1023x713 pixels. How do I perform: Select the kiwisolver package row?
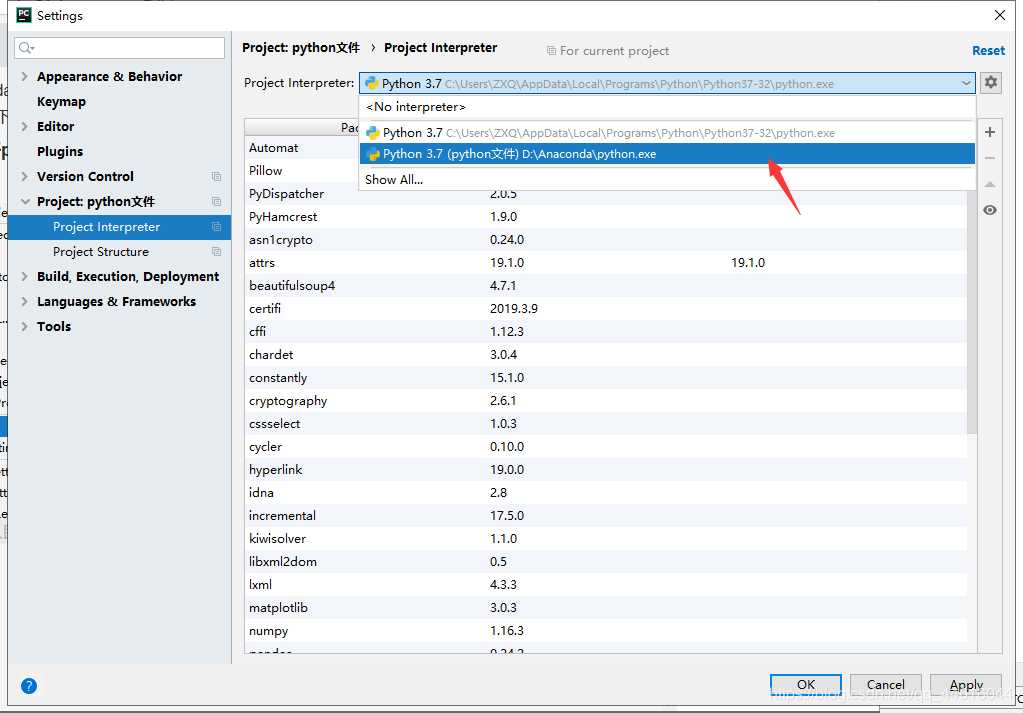(605, 538)
